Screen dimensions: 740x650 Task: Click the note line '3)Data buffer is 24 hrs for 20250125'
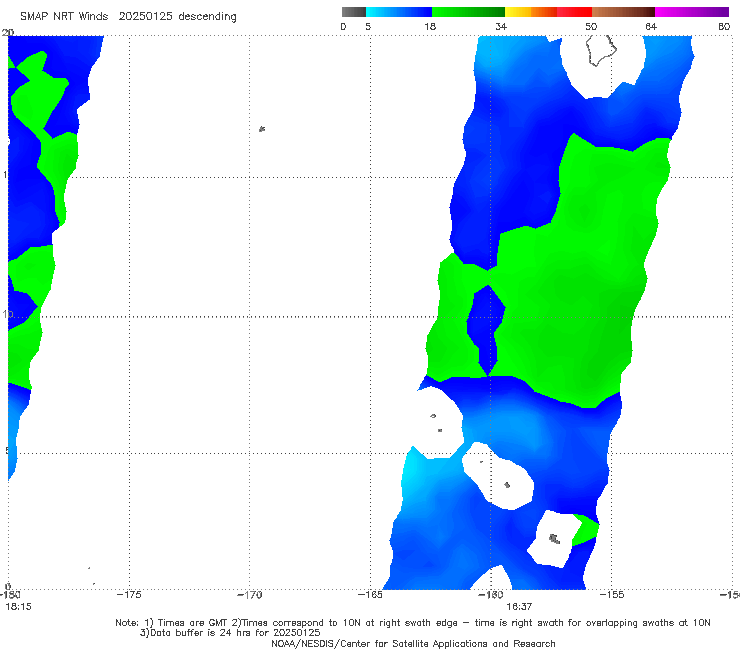tap(230, 633)
